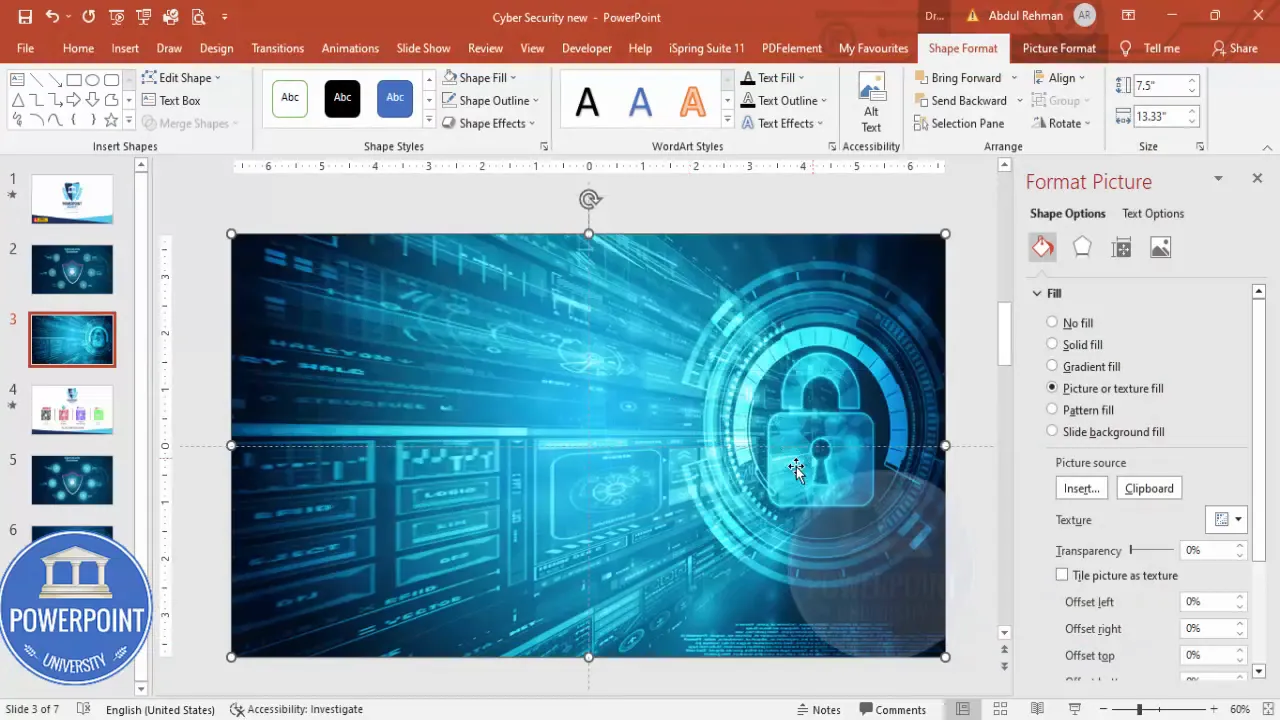Screen dimensions: 1280x720
Task: Select the blue WordArt style A
Action: pos(640,101)
